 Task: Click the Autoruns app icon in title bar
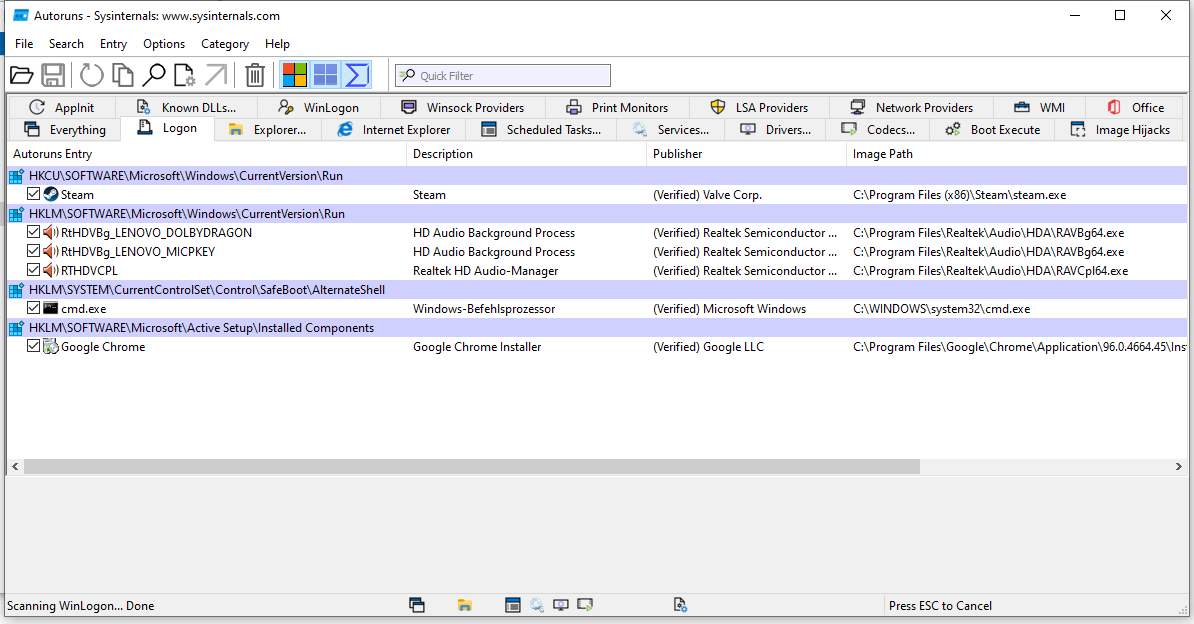tap(21, 15)
